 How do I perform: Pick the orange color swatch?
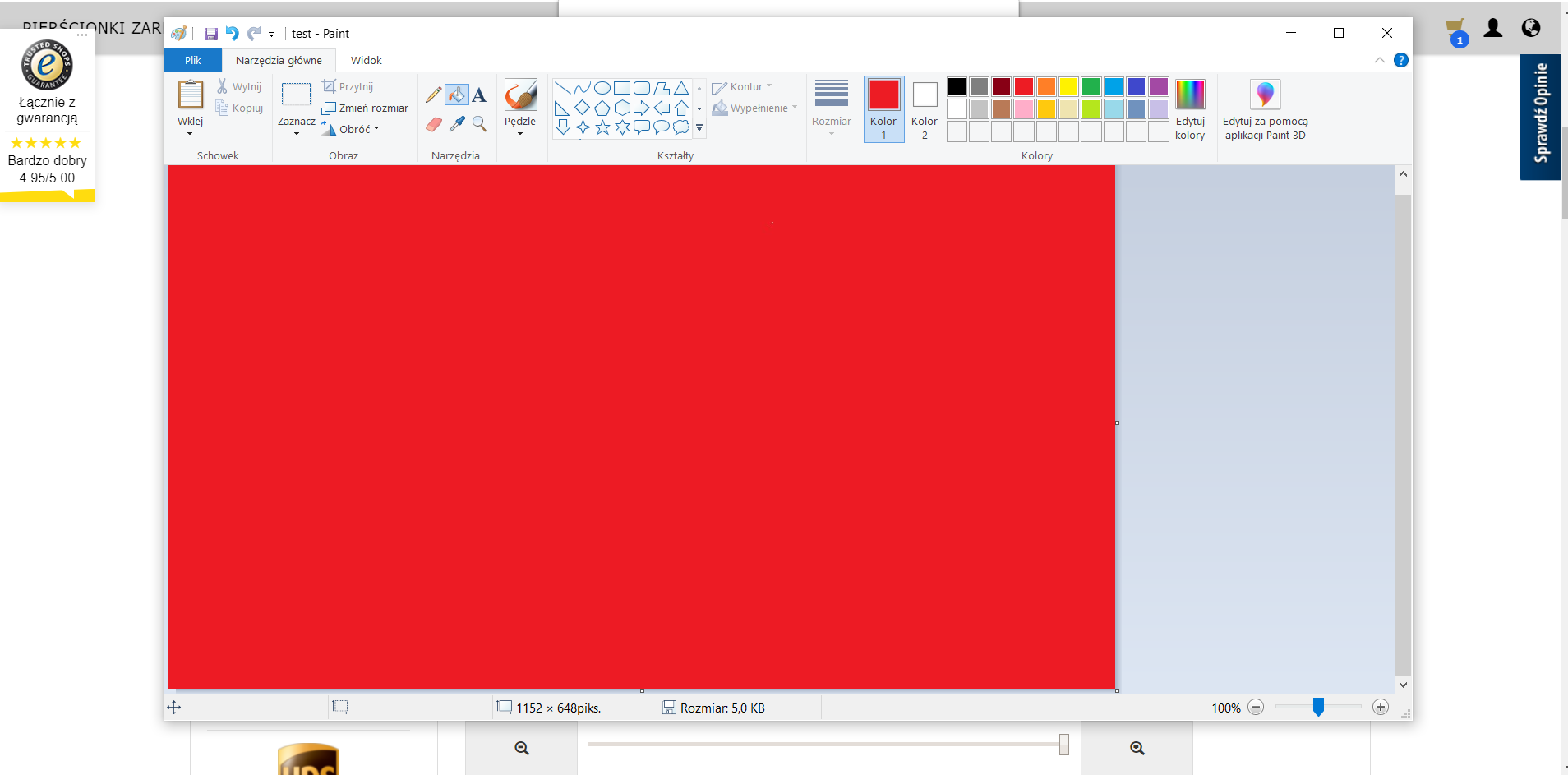point(1046,87)
